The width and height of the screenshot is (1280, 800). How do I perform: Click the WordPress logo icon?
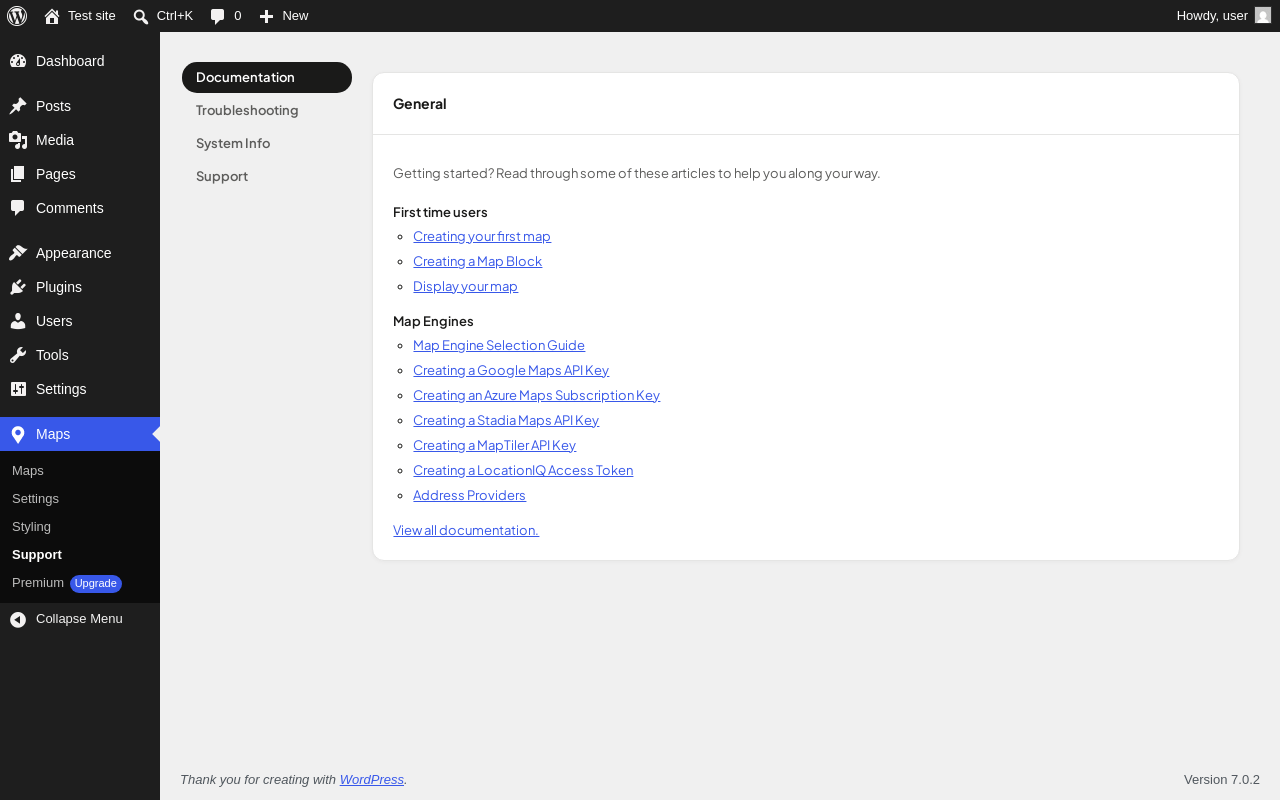point(17,16)
